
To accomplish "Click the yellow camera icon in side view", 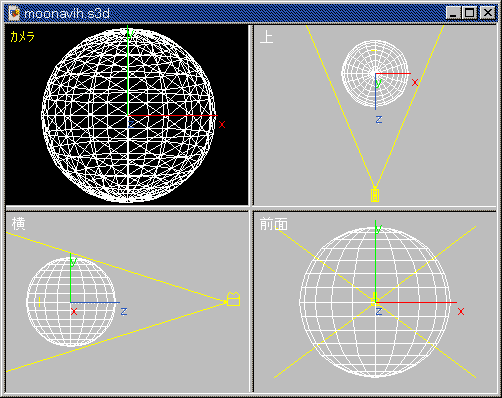I will (x=233, y=299).
